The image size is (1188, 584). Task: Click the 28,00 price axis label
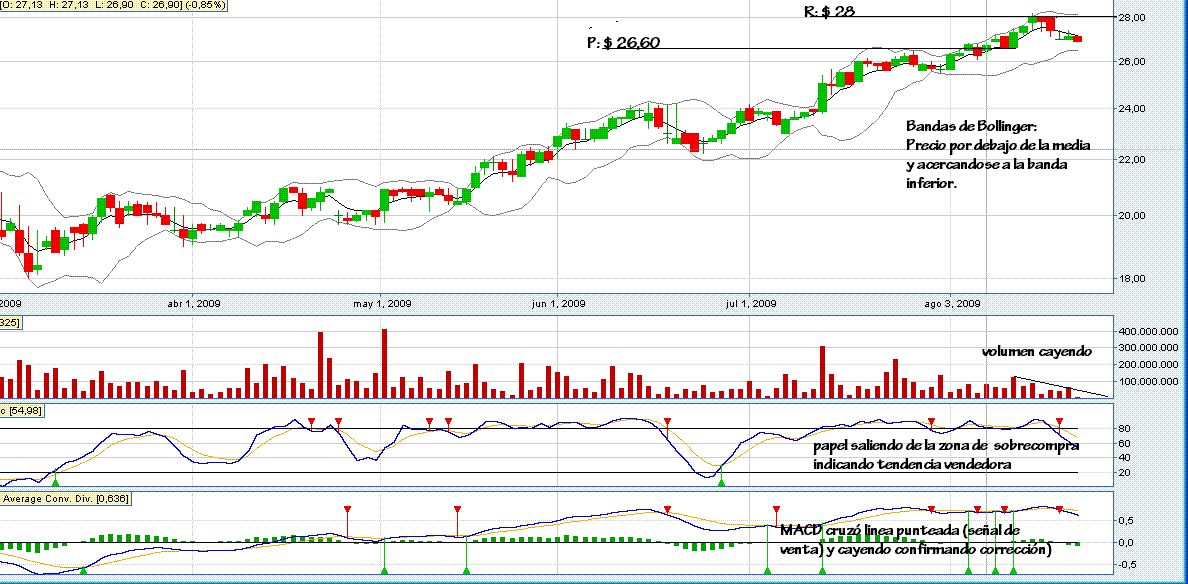click(1133, 18)
